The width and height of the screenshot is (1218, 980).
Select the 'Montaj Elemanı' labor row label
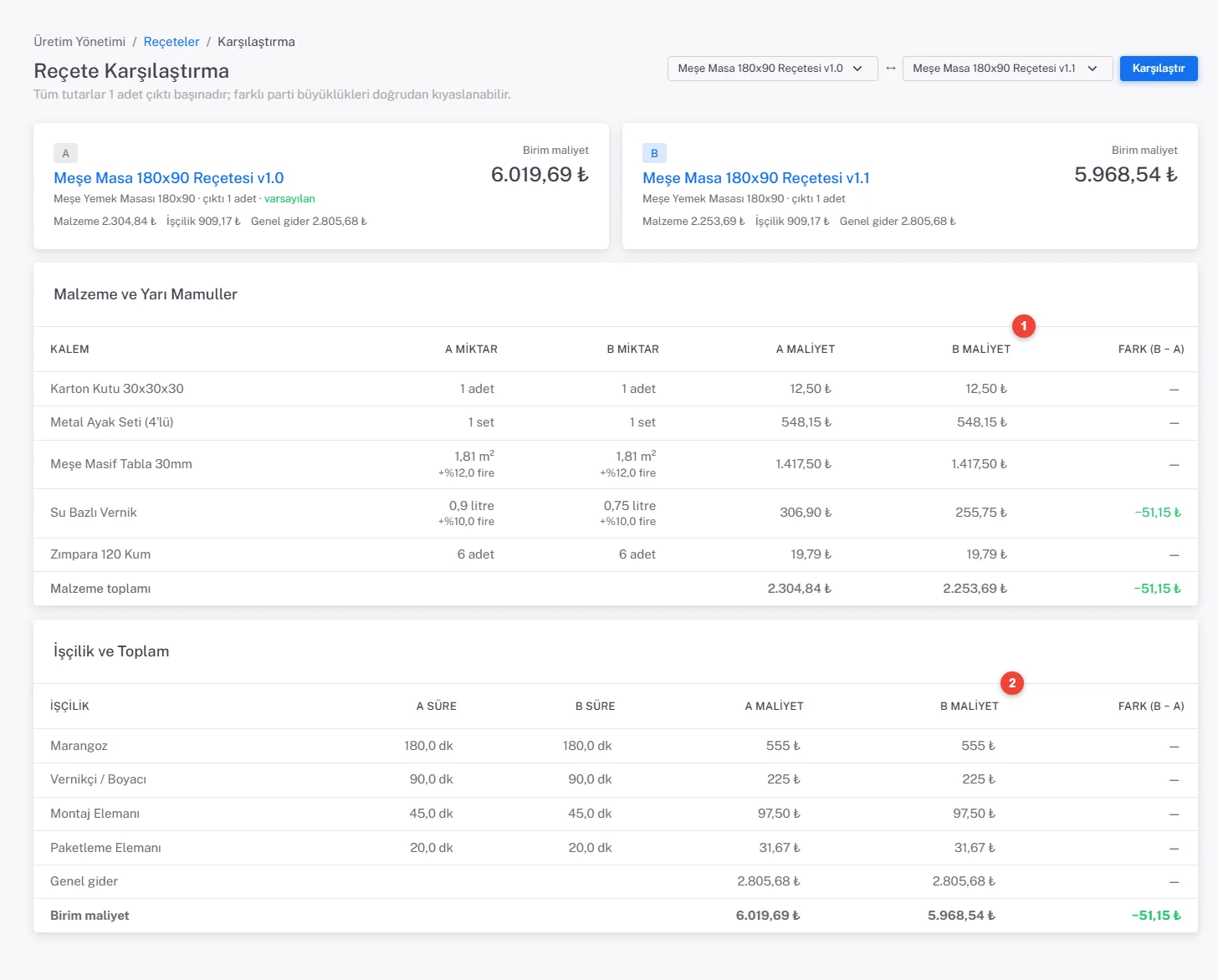(95, 814)
